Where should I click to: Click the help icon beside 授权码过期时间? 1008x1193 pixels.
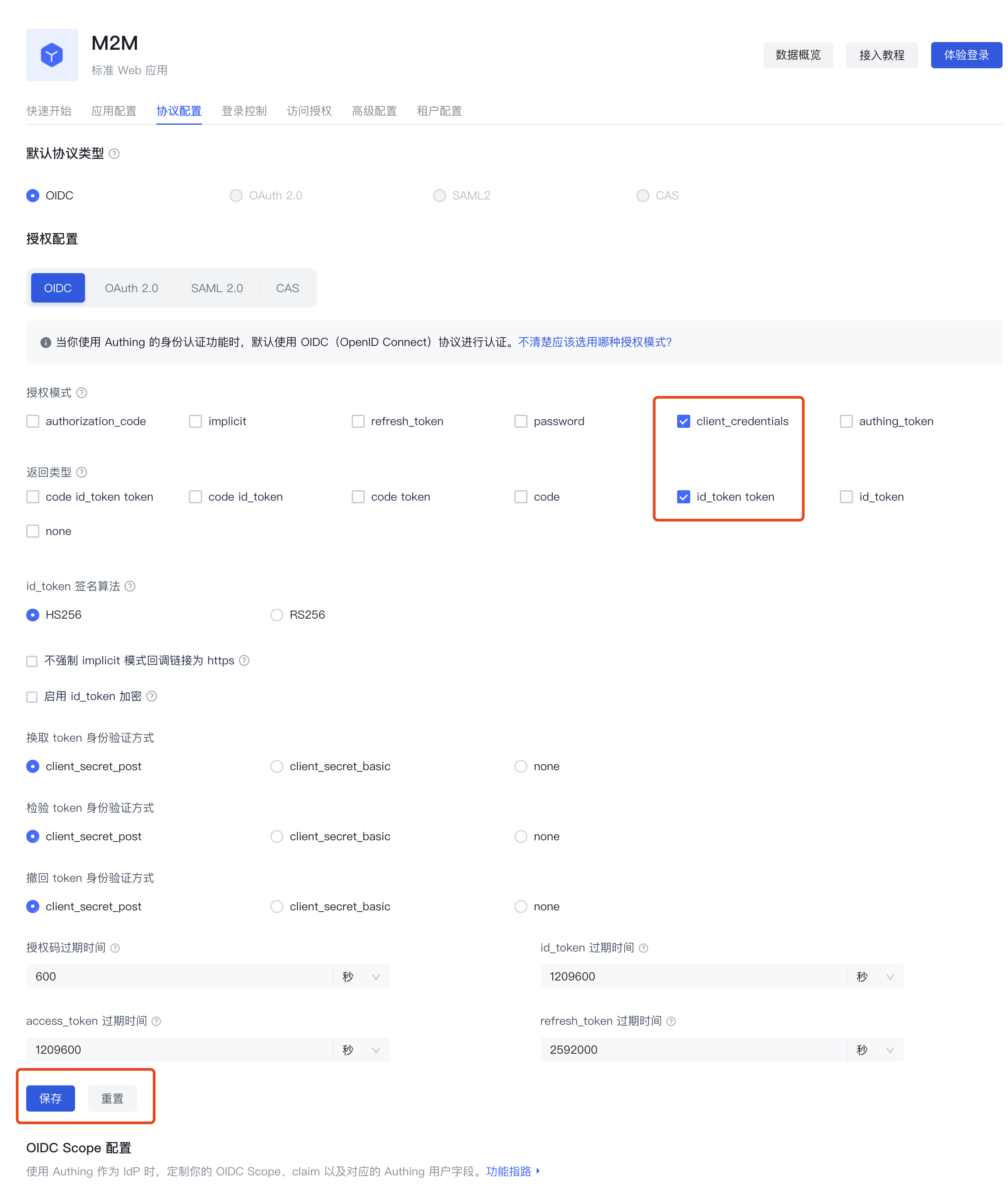point(115,947)
